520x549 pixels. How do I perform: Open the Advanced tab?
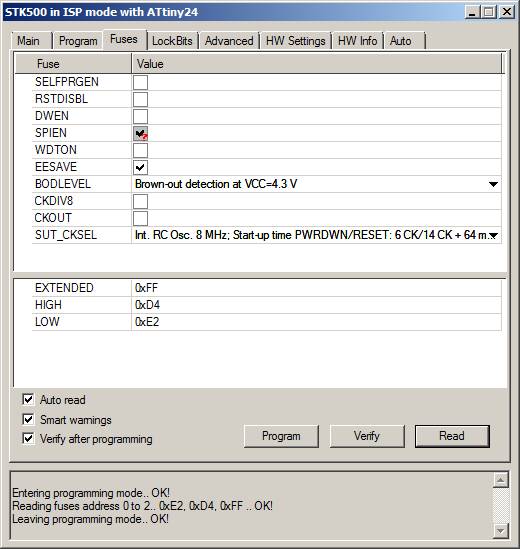coord(229,41)
